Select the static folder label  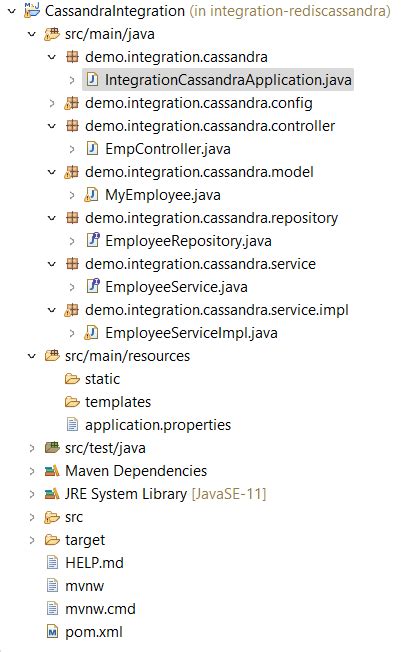click(102, 379)
